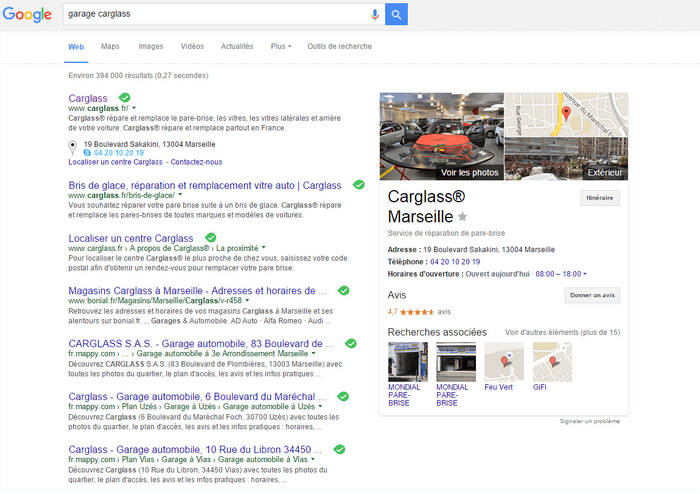Click green checkmark beside 10 Rue du Libron result
The height and width of the screenshot is (494, 700).
pos(339,449)
